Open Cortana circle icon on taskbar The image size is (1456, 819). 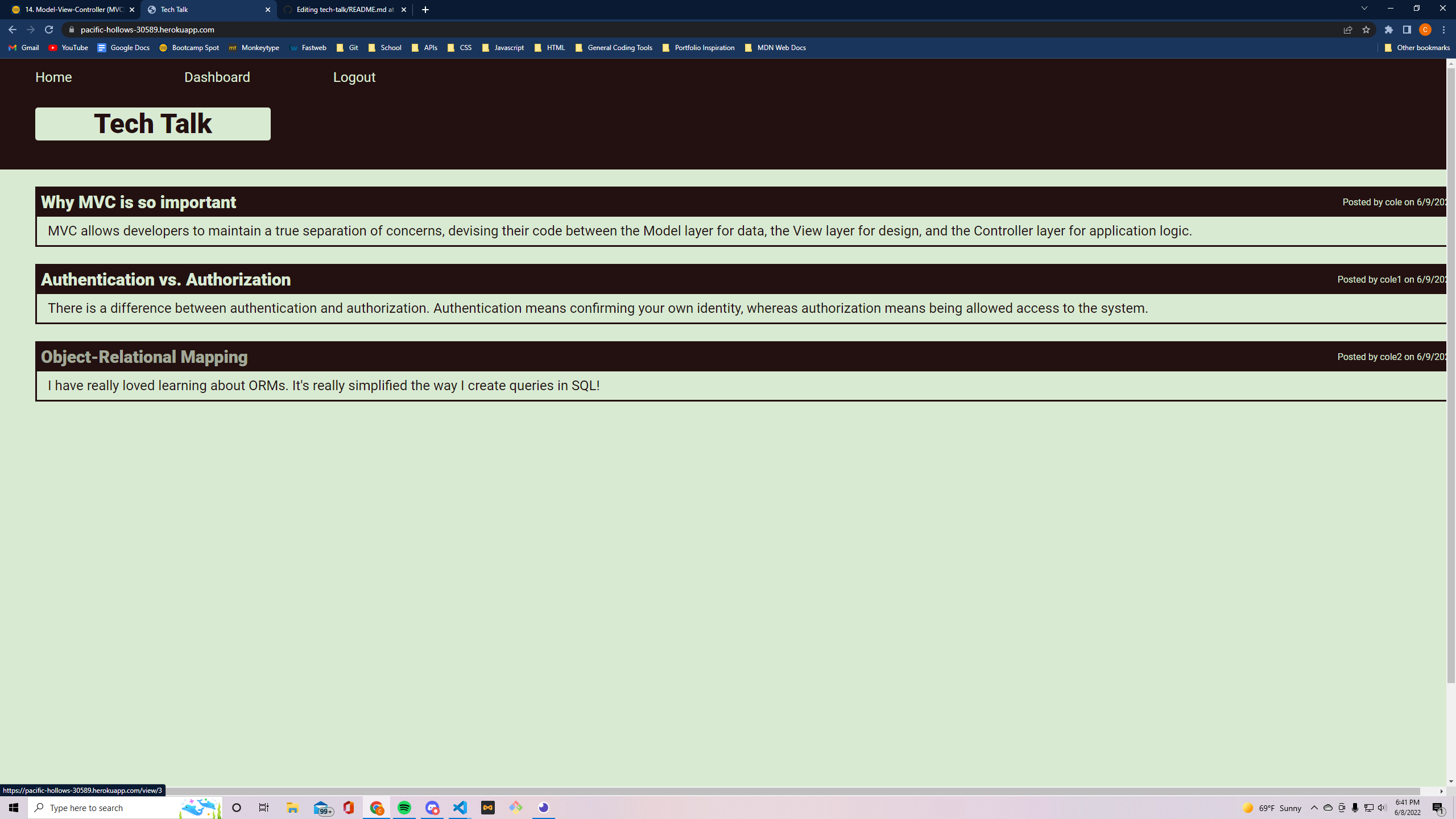pyautogui.click(x=237, y=808)
